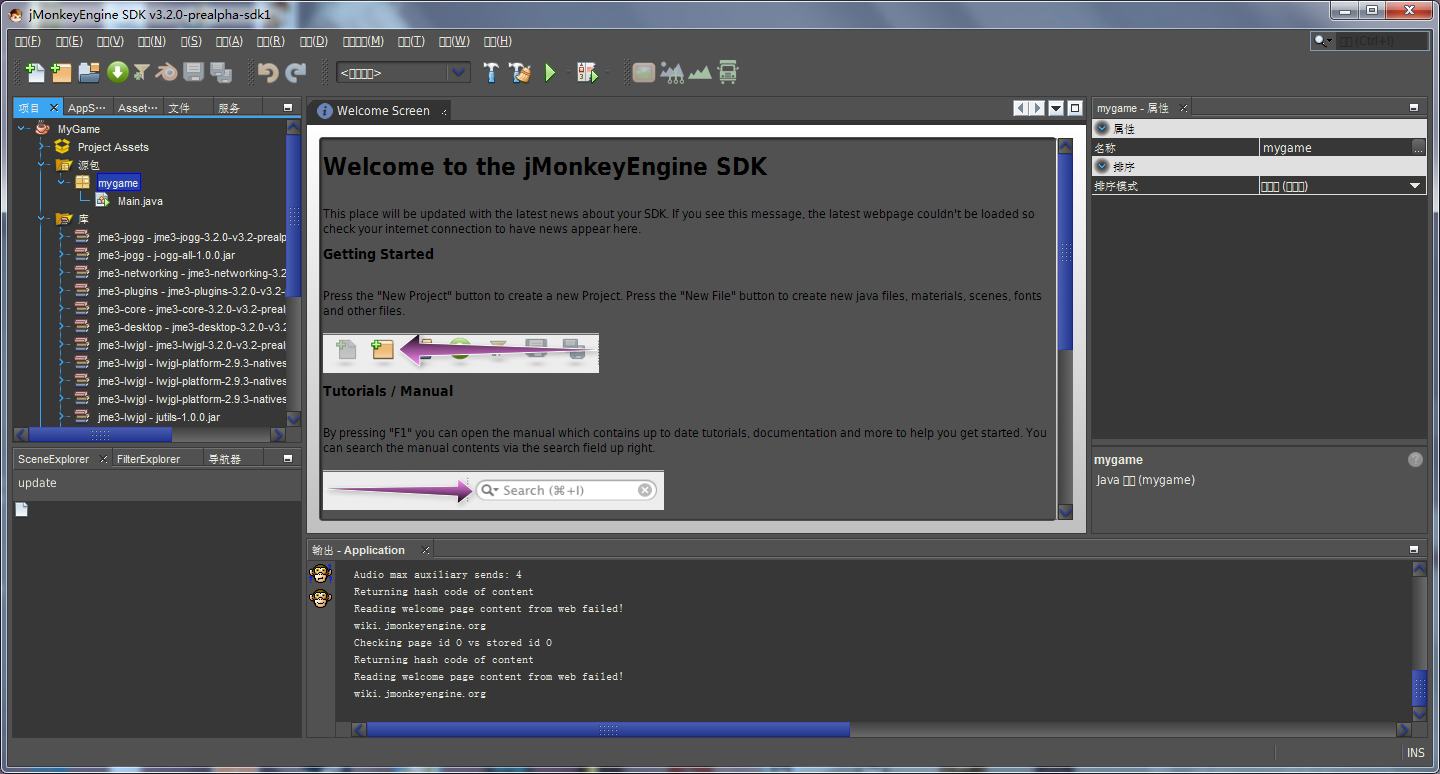Viewport: 1440px width, 774px height.
Task: Expand the jme3-core library node
Action: click(x=63, y=309)
